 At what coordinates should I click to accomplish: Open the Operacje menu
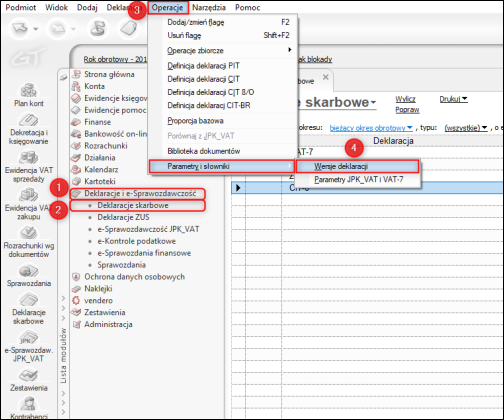tap(168, 7)
